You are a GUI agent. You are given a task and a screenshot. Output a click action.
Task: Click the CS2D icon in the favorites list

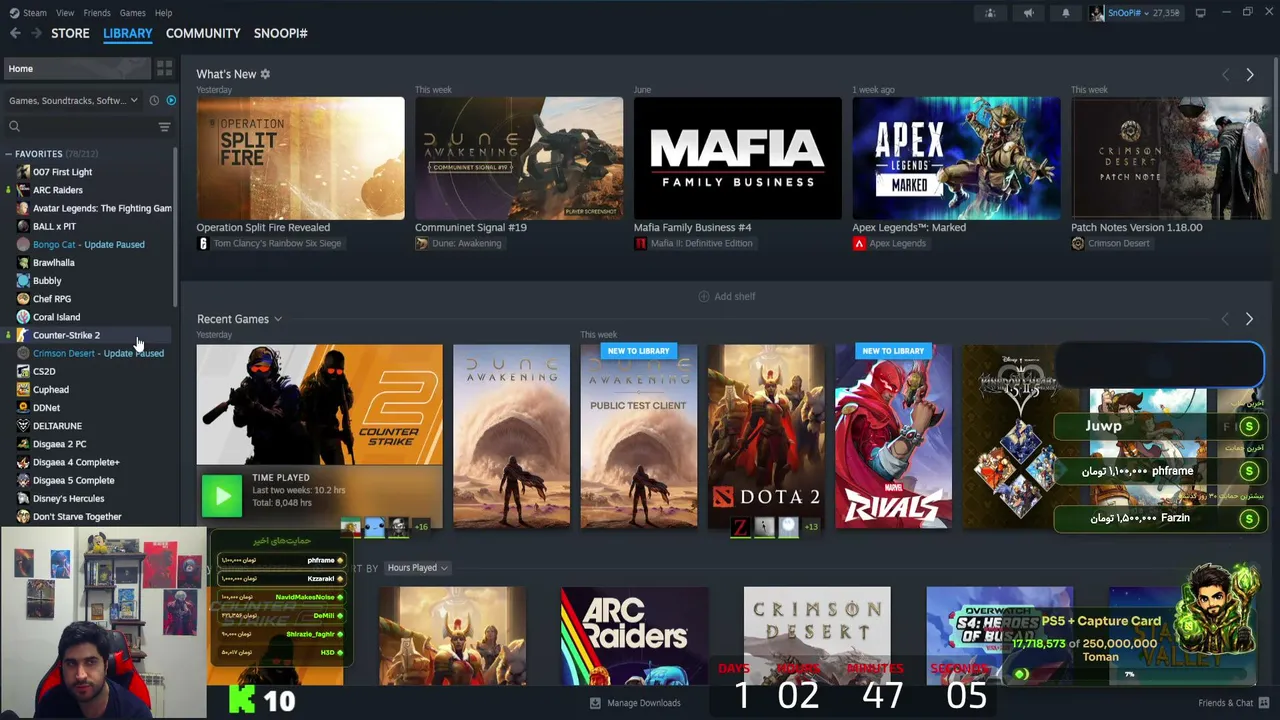coord(23,372)
